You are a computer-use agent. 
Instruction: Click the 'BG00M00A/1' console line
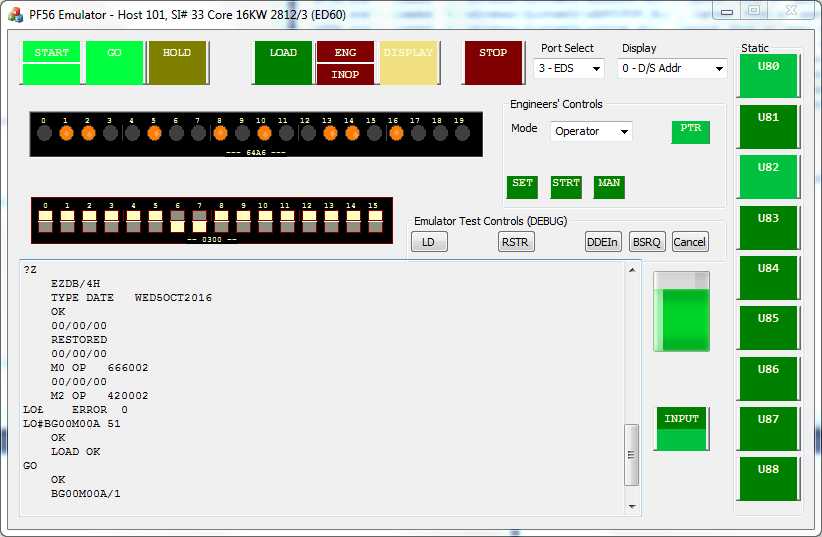(85, 493)
